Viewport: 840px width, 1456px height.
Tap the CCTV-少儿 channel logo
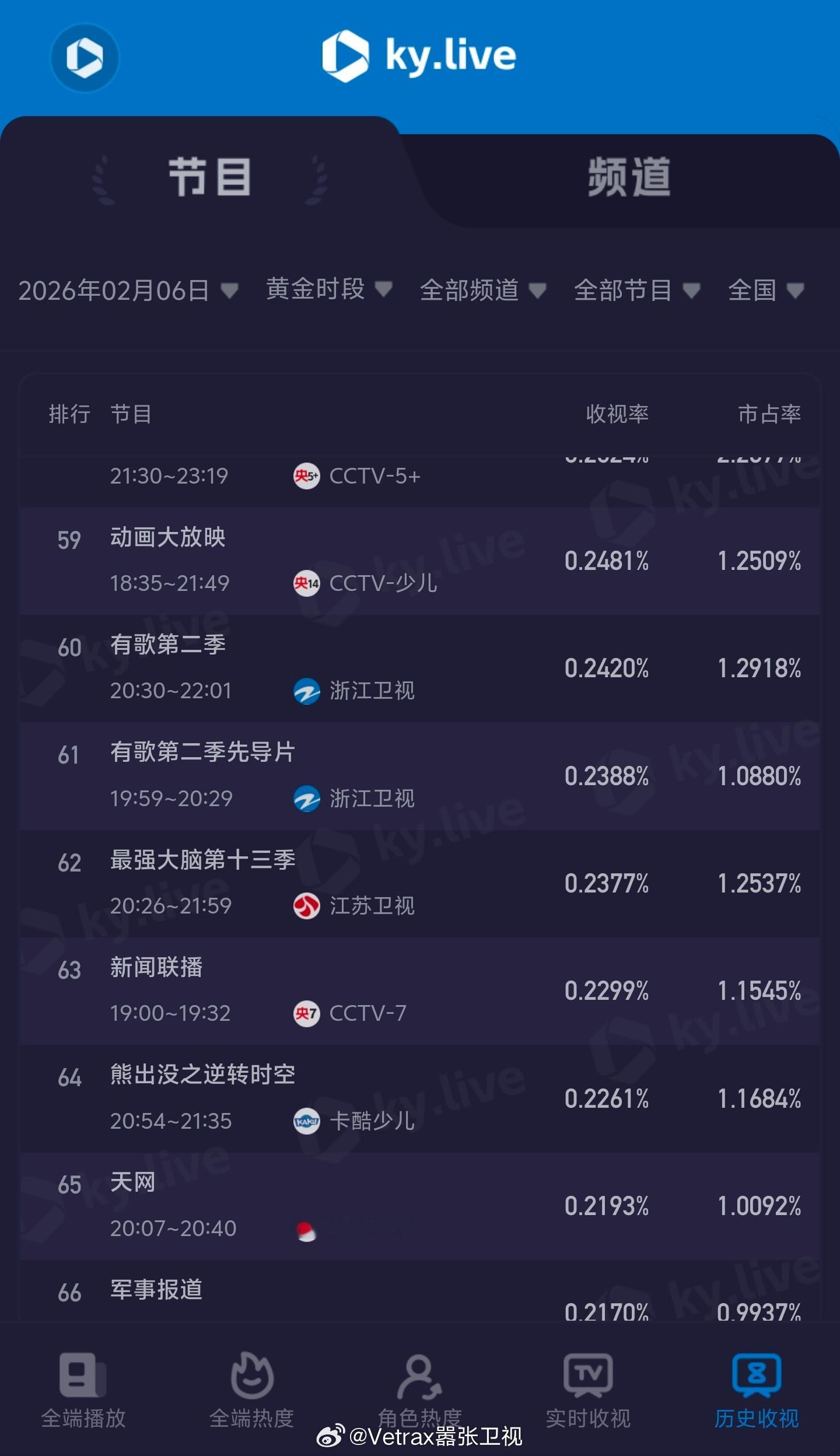(x=306, y=583)
